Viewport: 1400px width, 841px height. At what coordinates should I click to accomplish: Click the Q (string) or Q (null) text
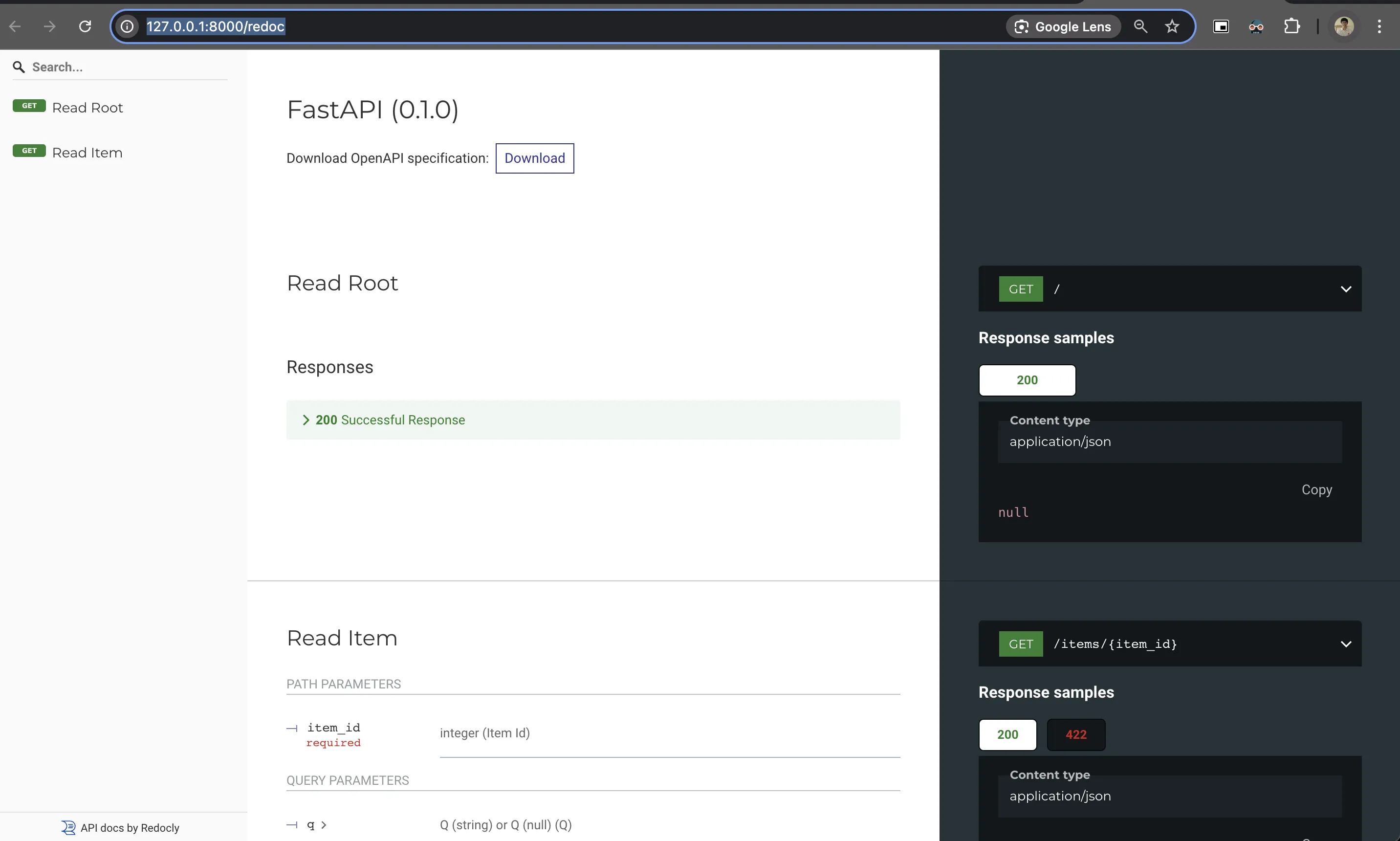505,825
